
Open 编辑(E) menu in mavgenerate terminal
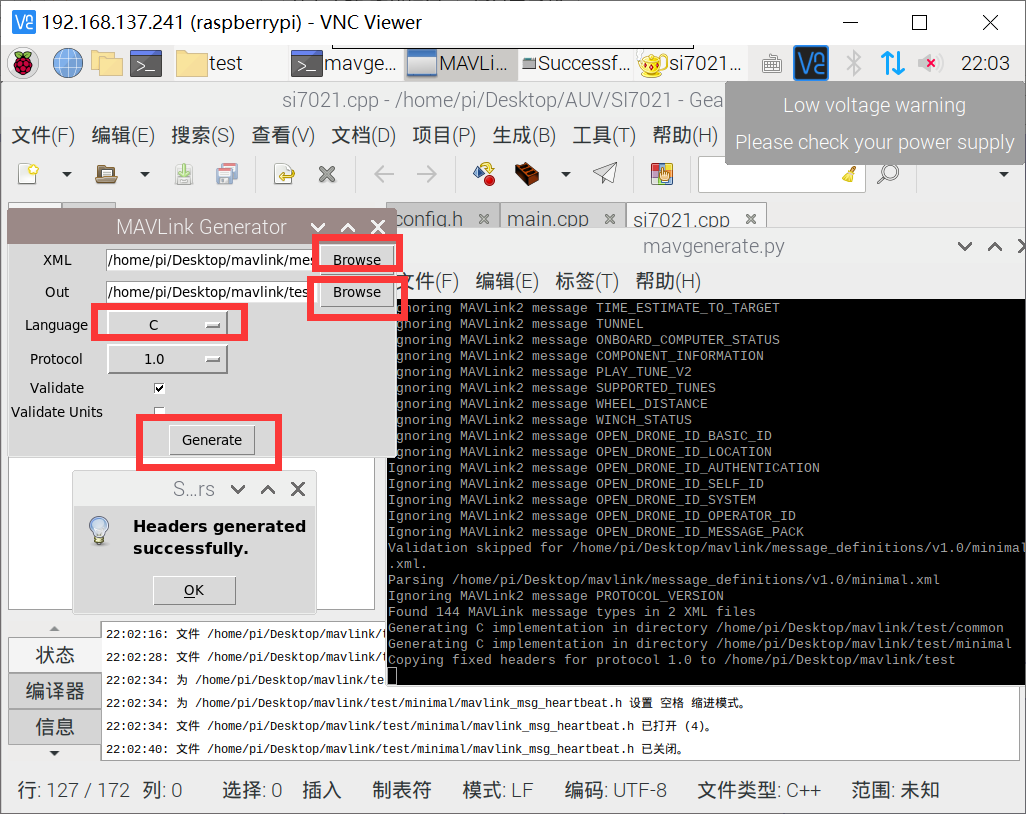click(x=507, y=281)
